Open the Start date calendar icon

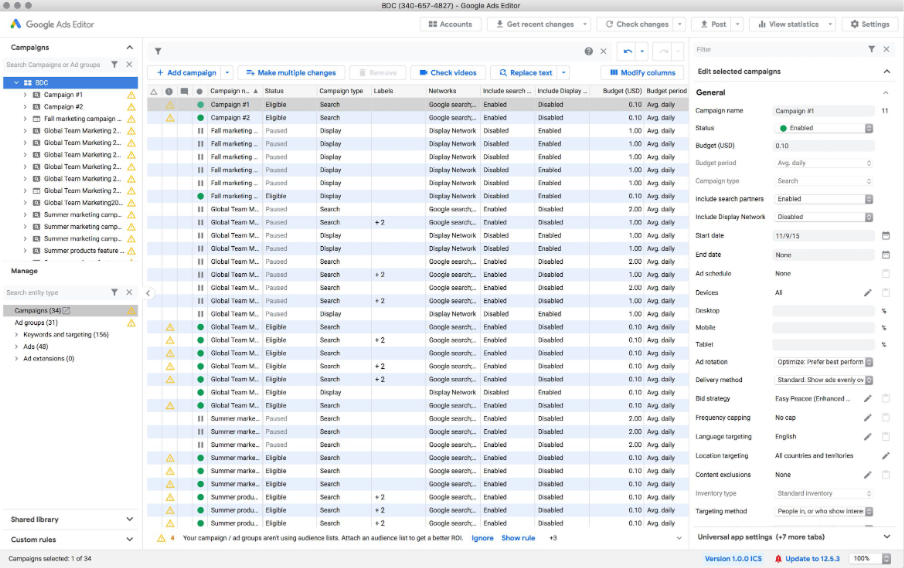[x=886, y=235]
